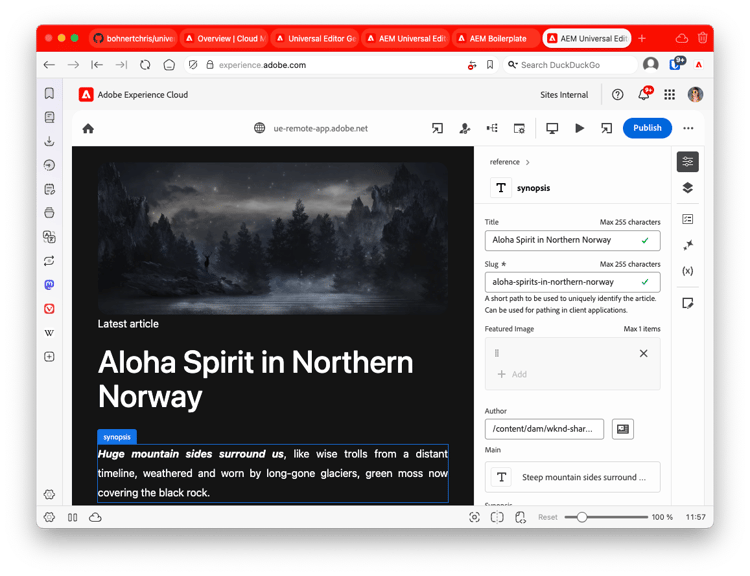The image size is (750, 576).
Task: Open the Author content fragment picker icon
Action: coord(623,429)
